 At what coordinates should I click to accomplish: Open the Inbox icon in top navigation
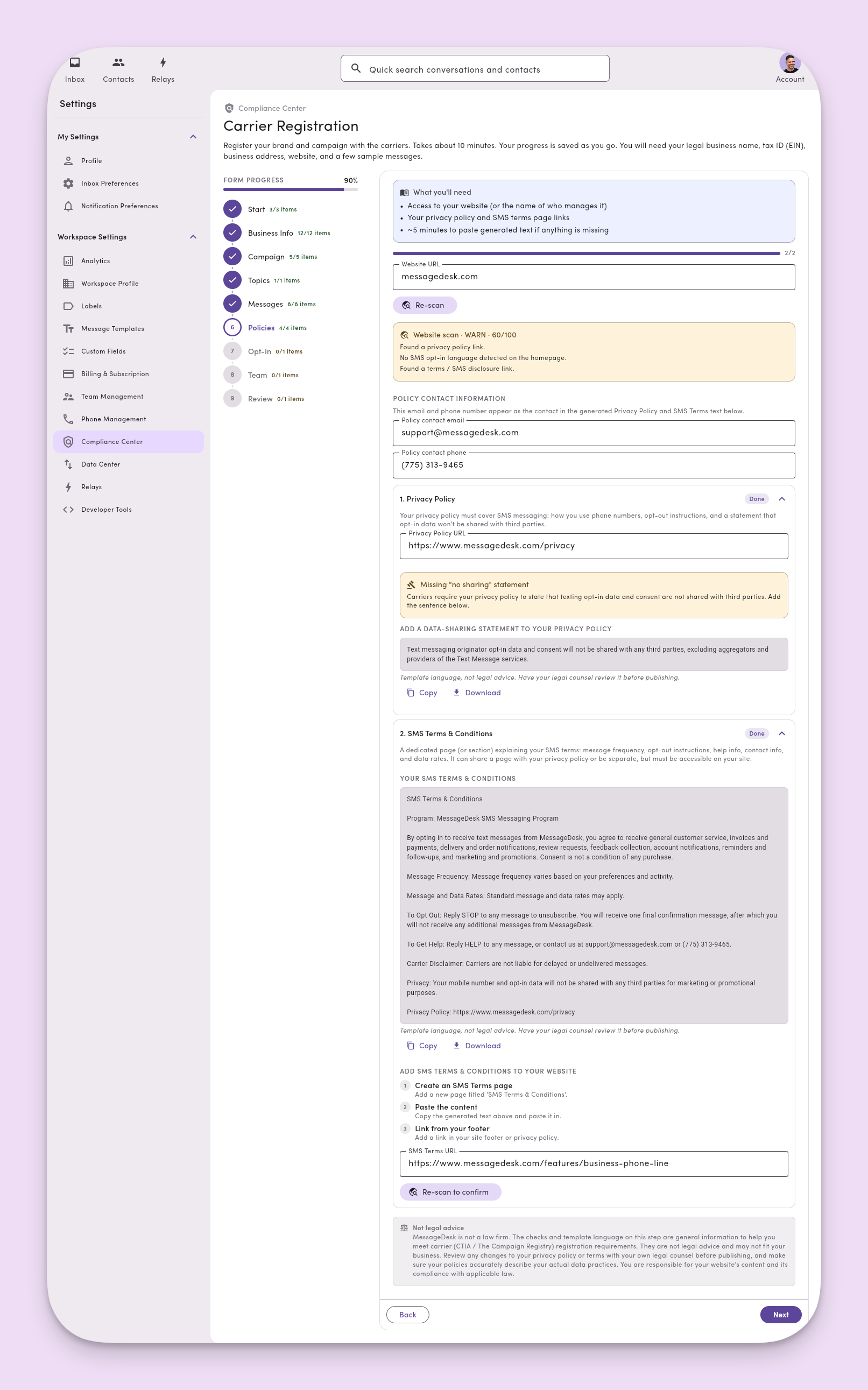[x=75, y=62]
